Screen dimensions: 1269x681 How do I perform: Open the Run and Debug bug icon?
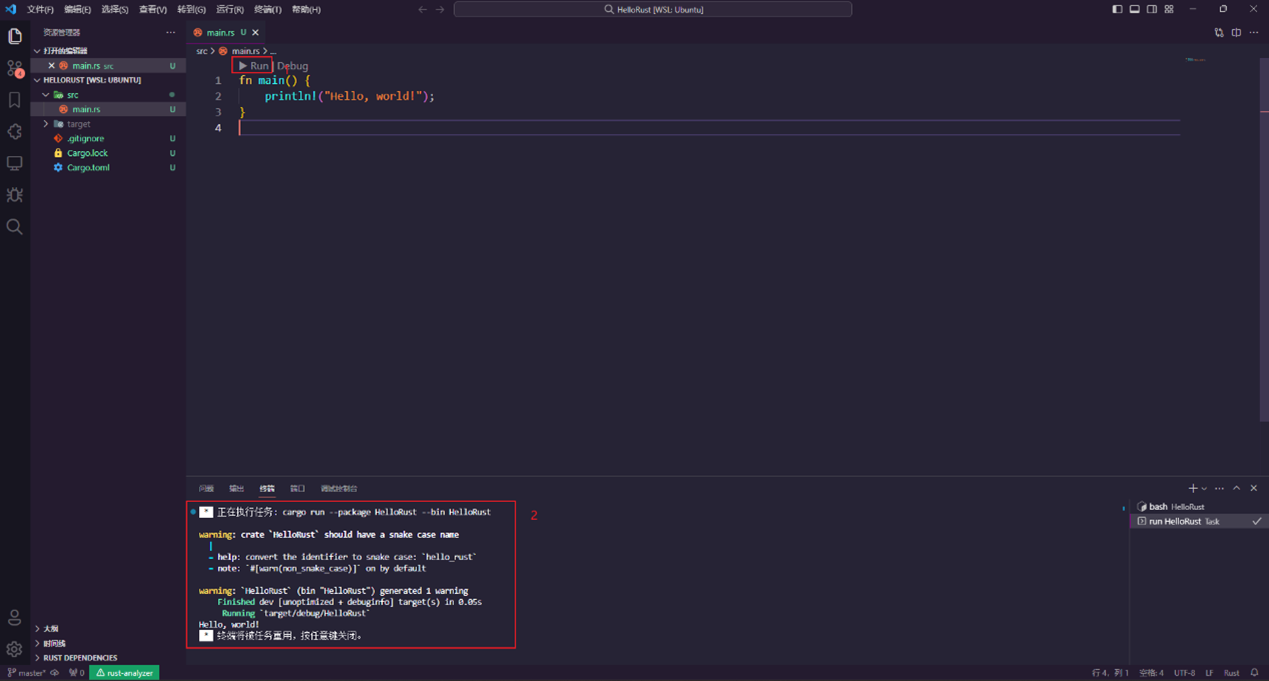(15, 195)
